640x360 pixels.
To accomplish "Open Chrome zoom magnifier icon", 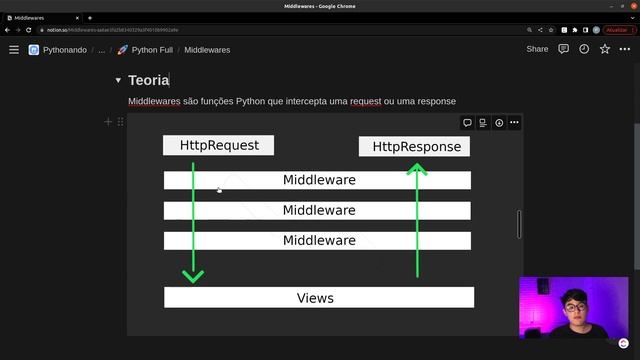I will click(x=529, y=30).
